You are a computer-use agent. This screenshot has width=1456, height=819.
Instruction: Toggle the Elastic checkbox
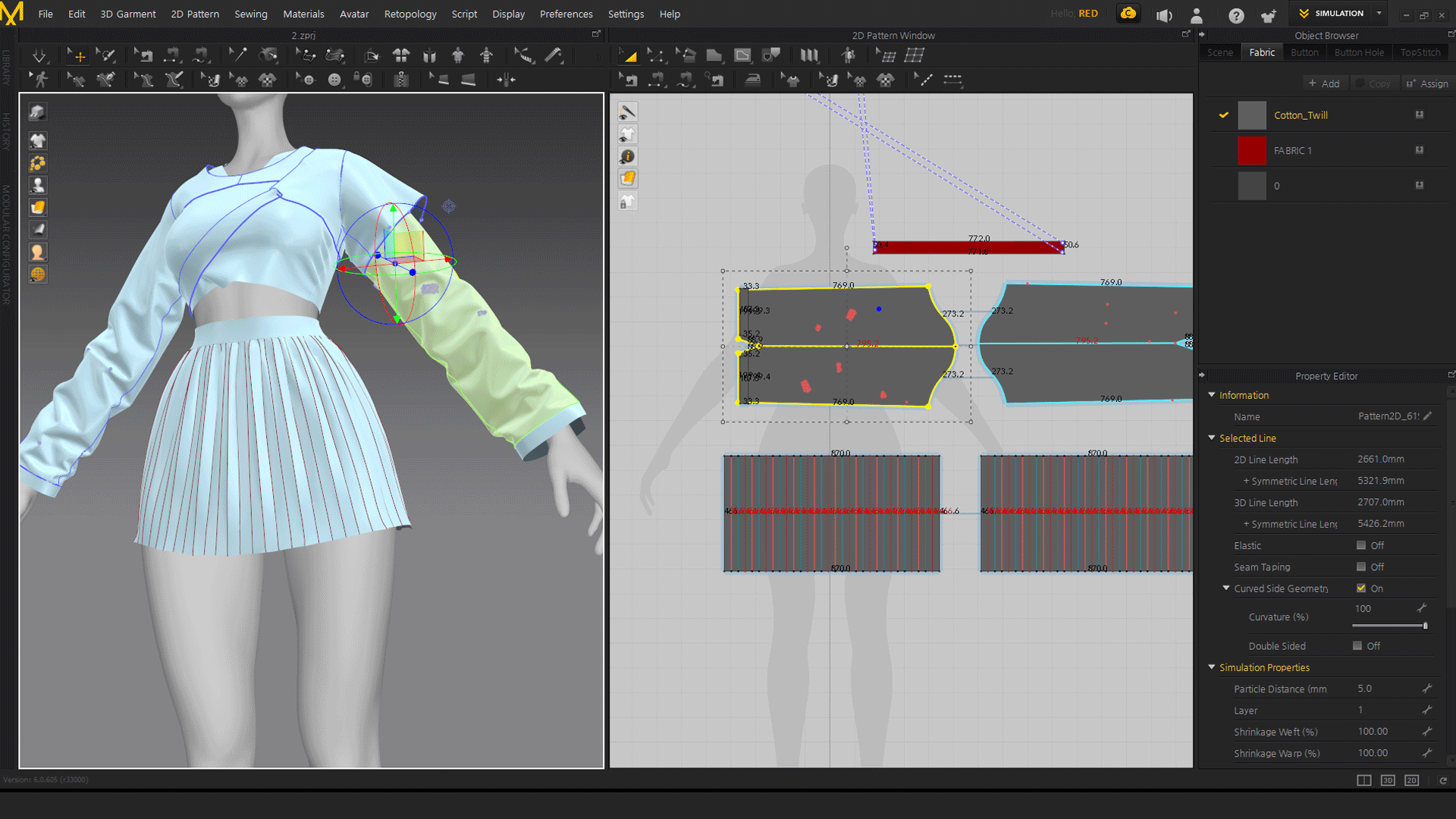1361,545
